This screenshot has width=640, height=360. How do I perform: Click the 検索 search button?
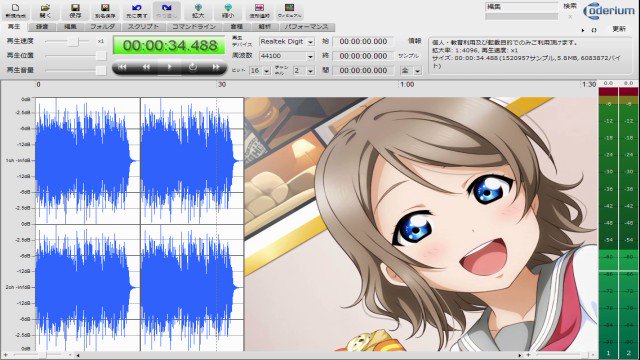click(570, 6)
